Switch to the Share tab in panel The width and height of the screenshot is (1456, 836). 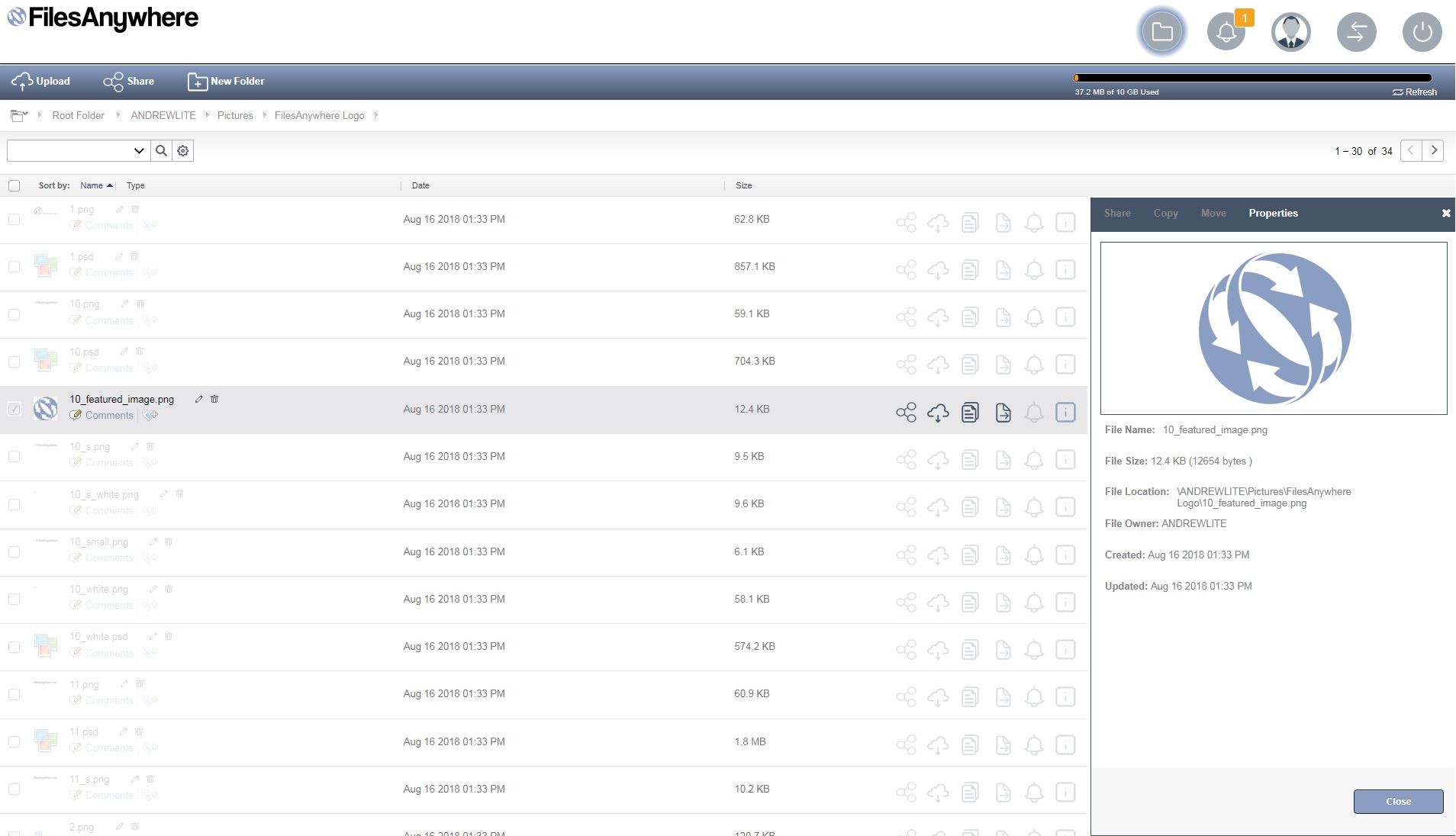click(1116, 214)
